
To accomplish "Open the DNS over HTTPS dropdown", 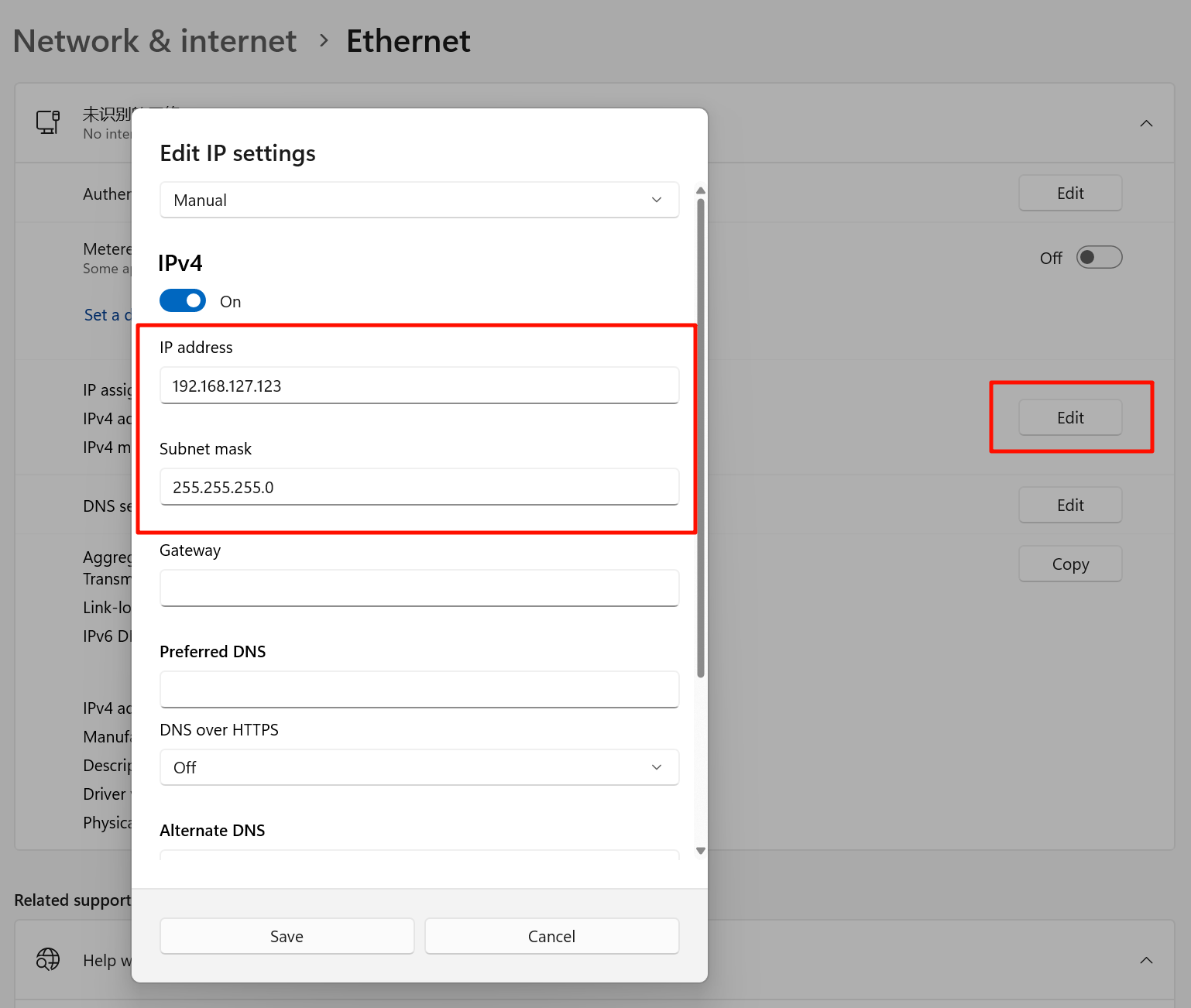I will pyautogui.click(x=419, y=767).
